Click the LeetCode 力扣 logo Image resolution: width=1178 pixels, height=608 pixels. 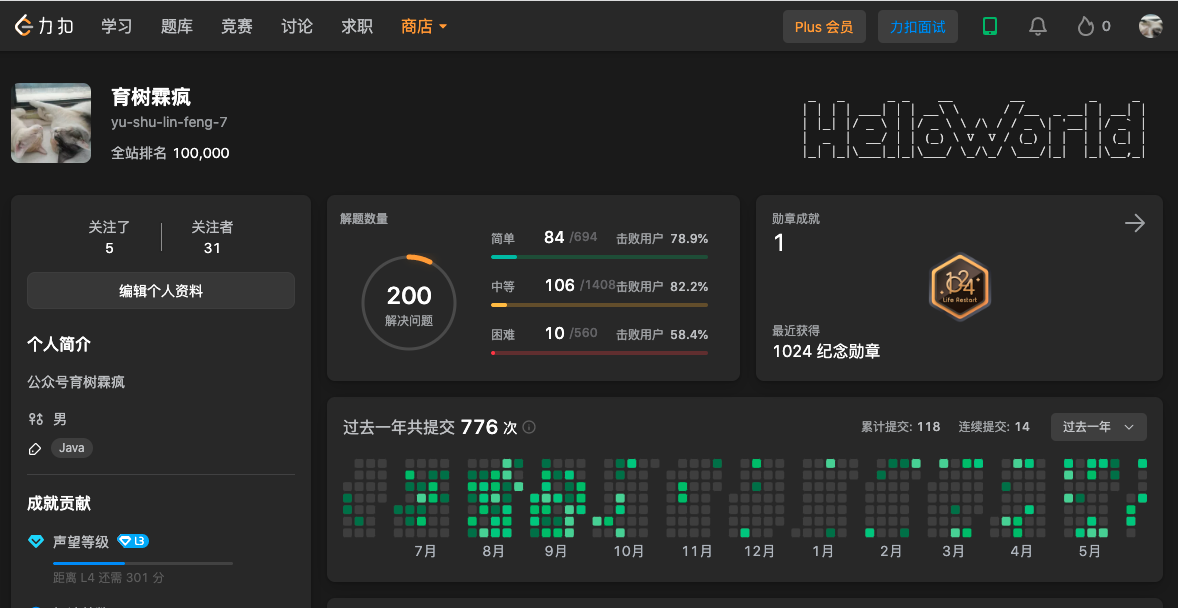(x=44, y=26)
